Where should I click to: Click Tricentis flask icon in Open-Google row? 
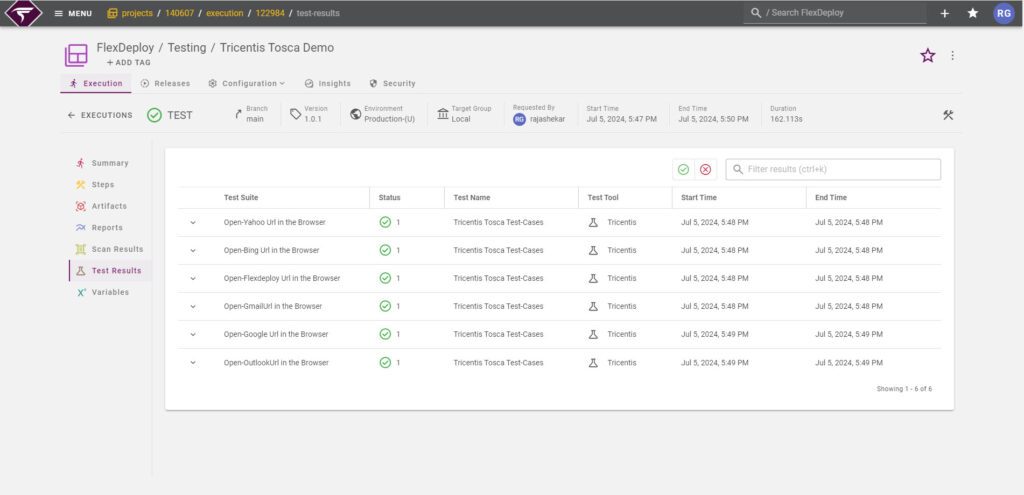[593, 334]
